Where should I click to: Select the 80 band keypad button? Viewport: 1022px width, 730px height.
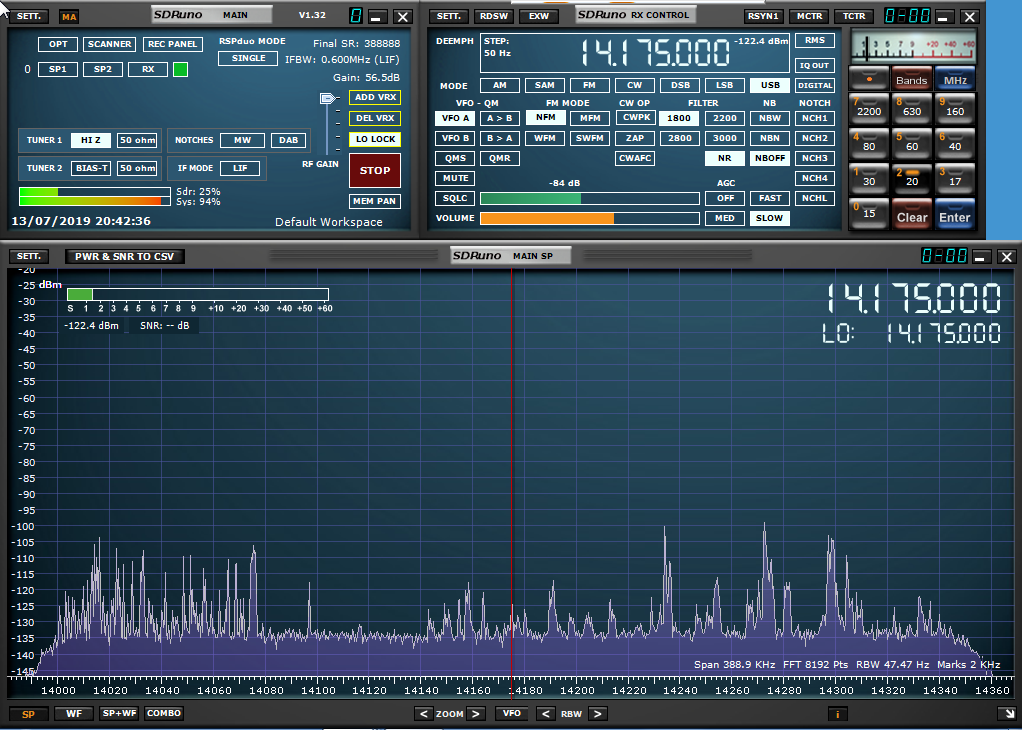(869, 143)
